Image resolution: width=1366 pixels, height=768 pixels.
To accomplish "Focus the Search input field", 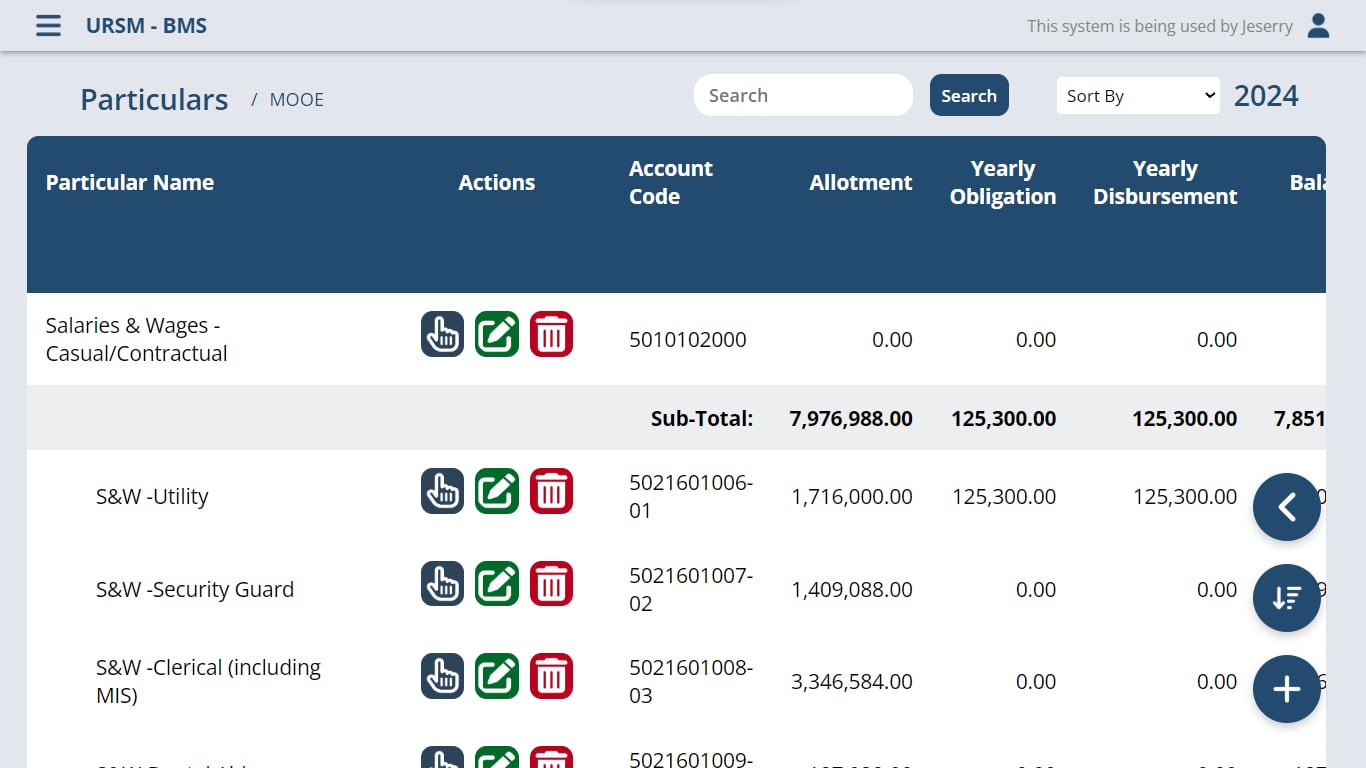I will (x=803, y=96).
